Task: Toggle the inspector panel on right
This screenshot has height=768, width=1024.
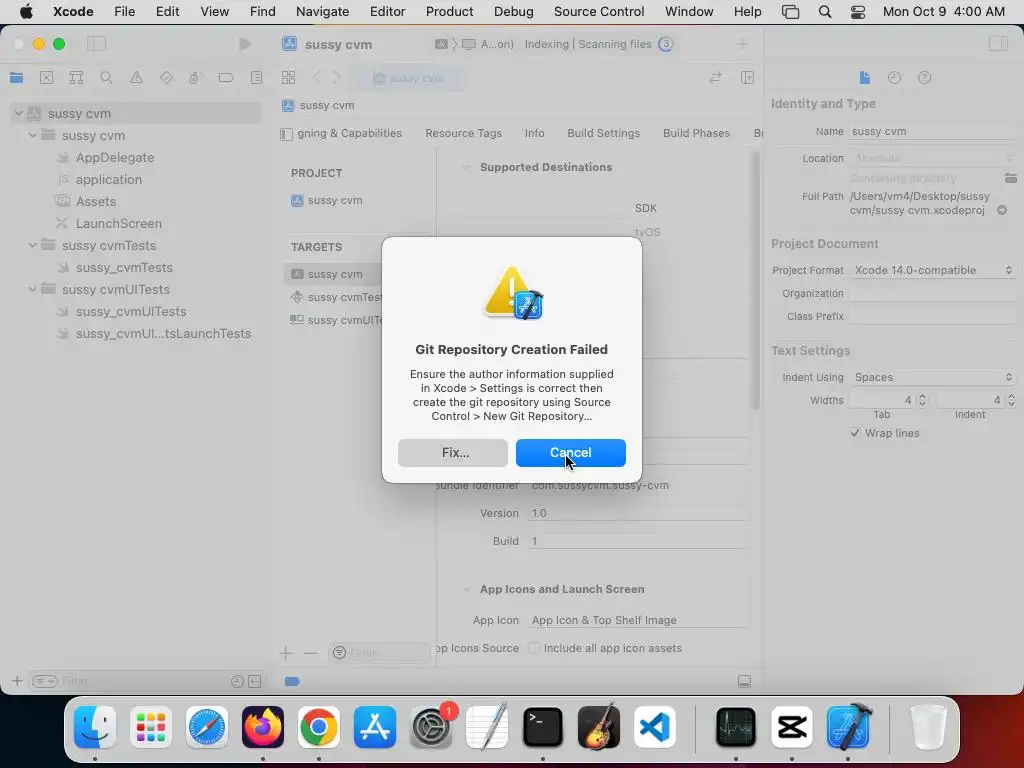Action: [x=998, y=44]
